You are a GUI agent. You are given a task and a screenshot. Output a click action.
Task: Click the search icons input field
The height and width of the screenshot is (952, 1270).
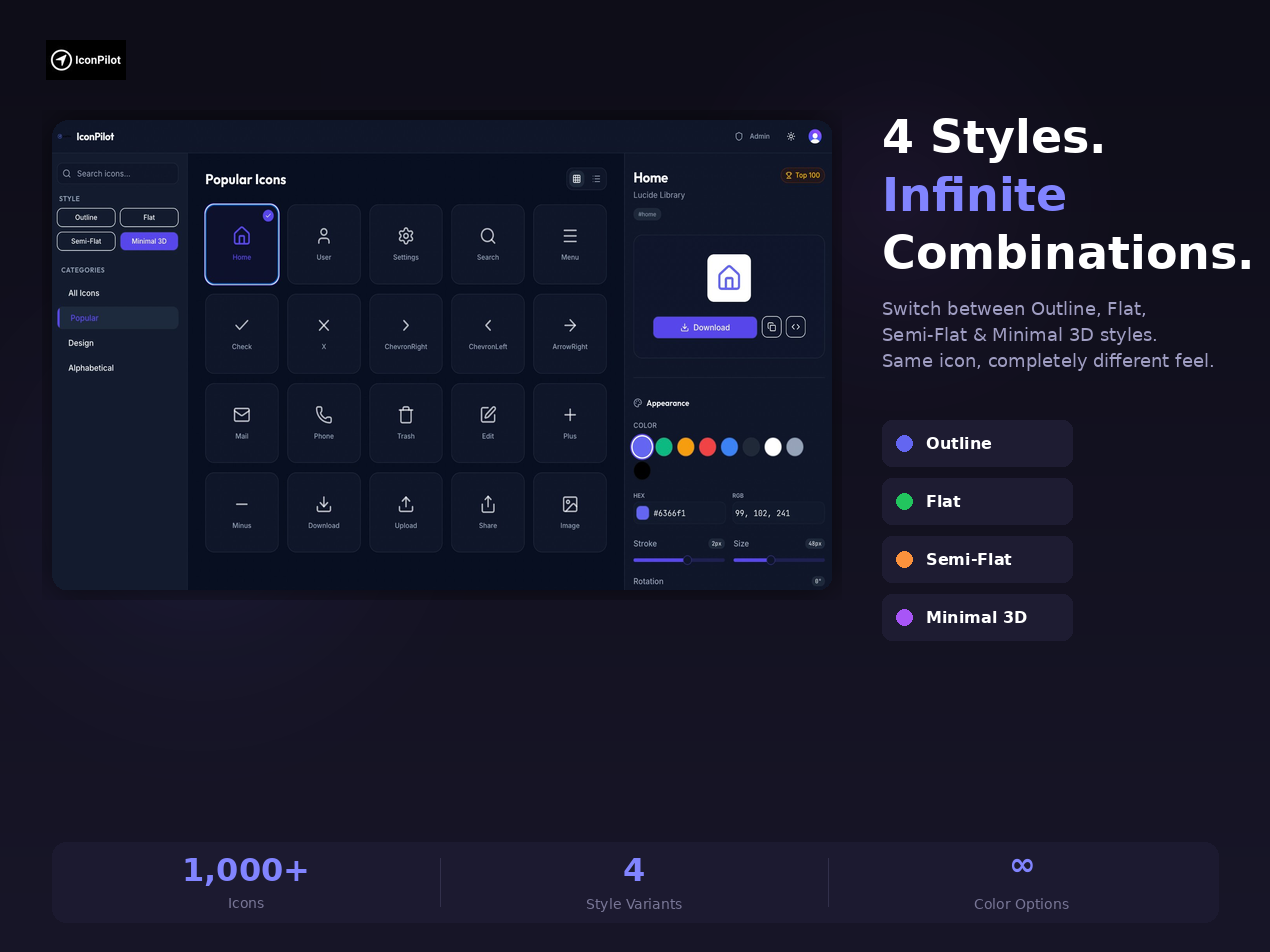117,172
